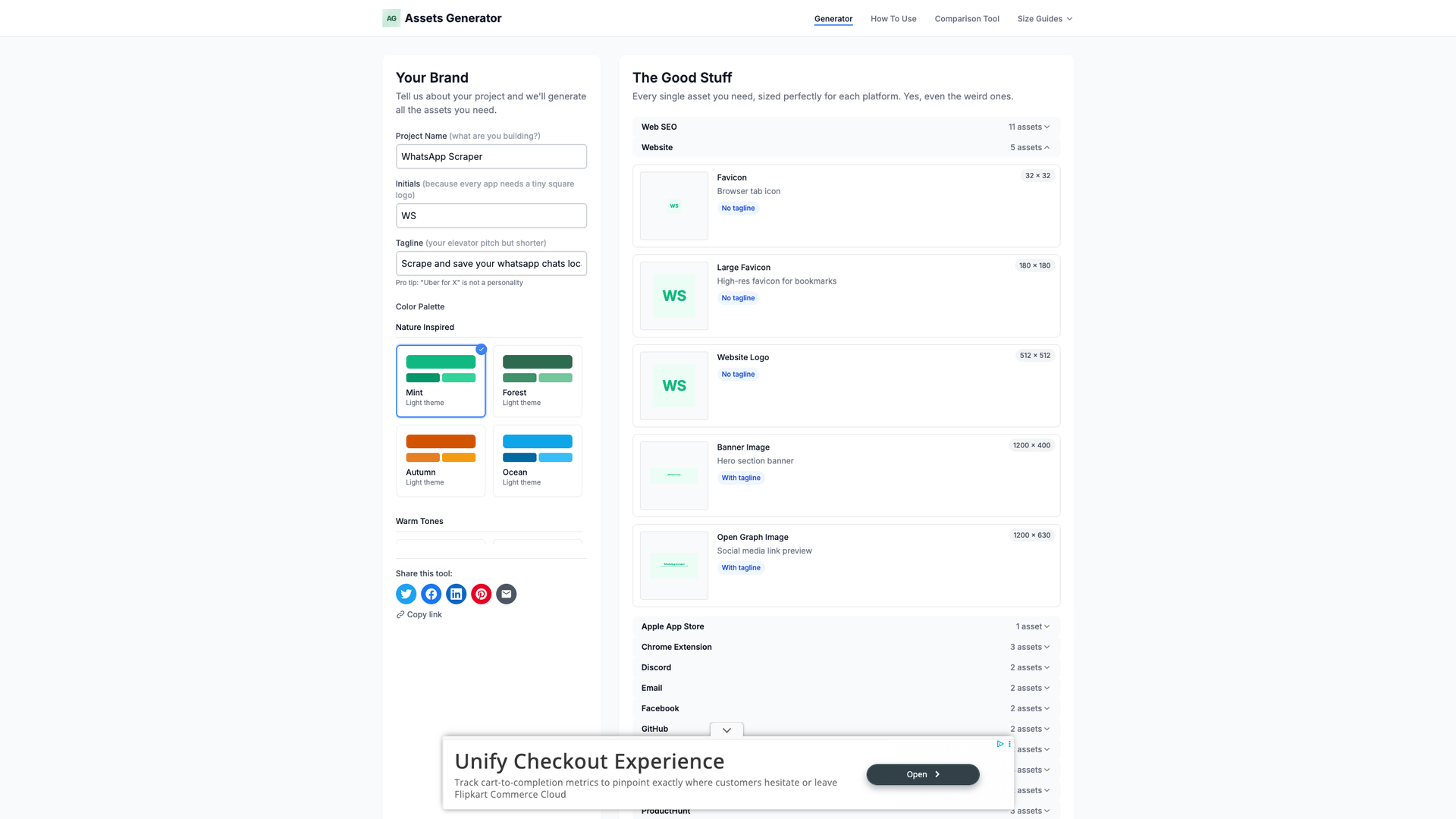Open the Comparison Tool page

click(967, 19)
